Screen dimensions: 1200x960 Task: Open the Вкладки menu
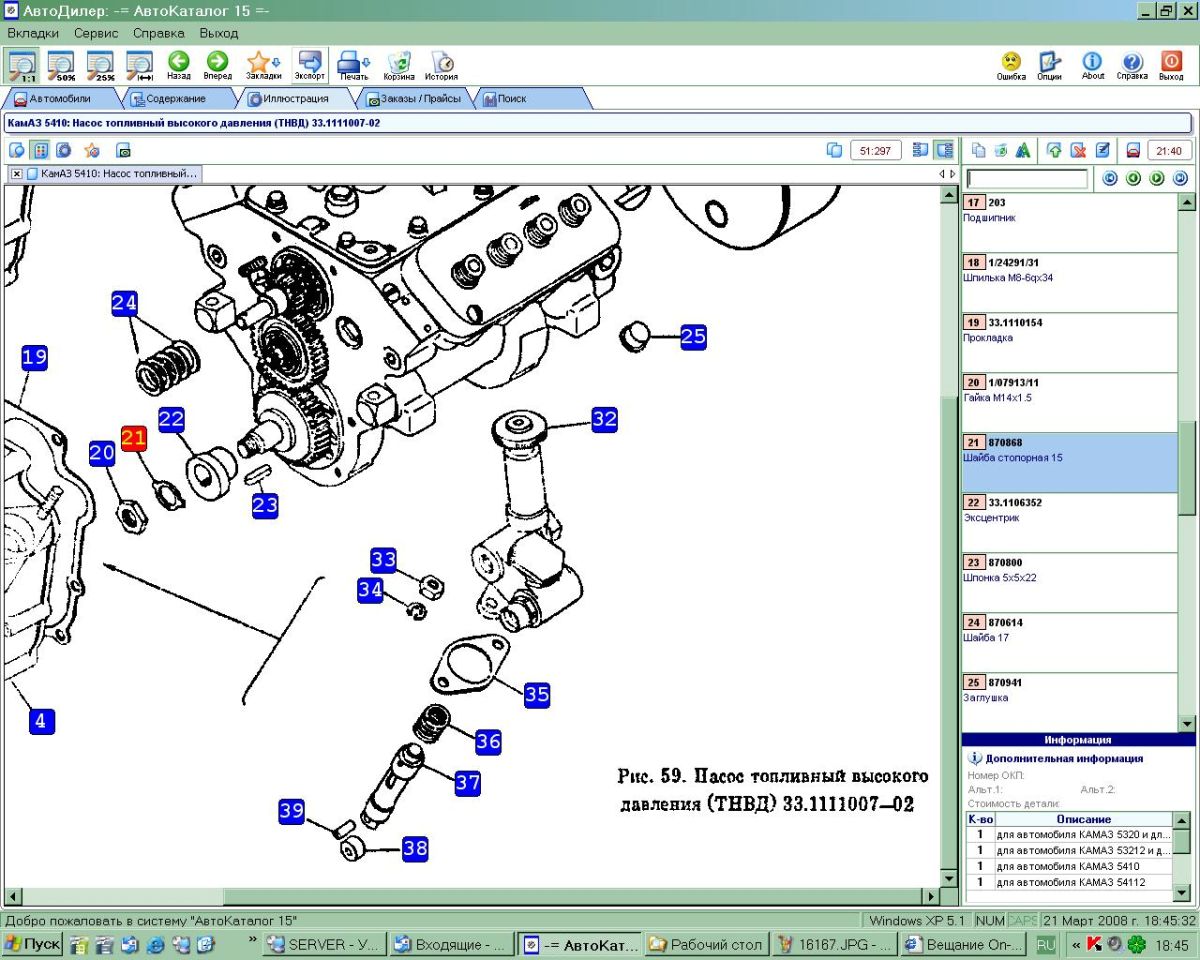pyautogui.click(x=34, y=33)
